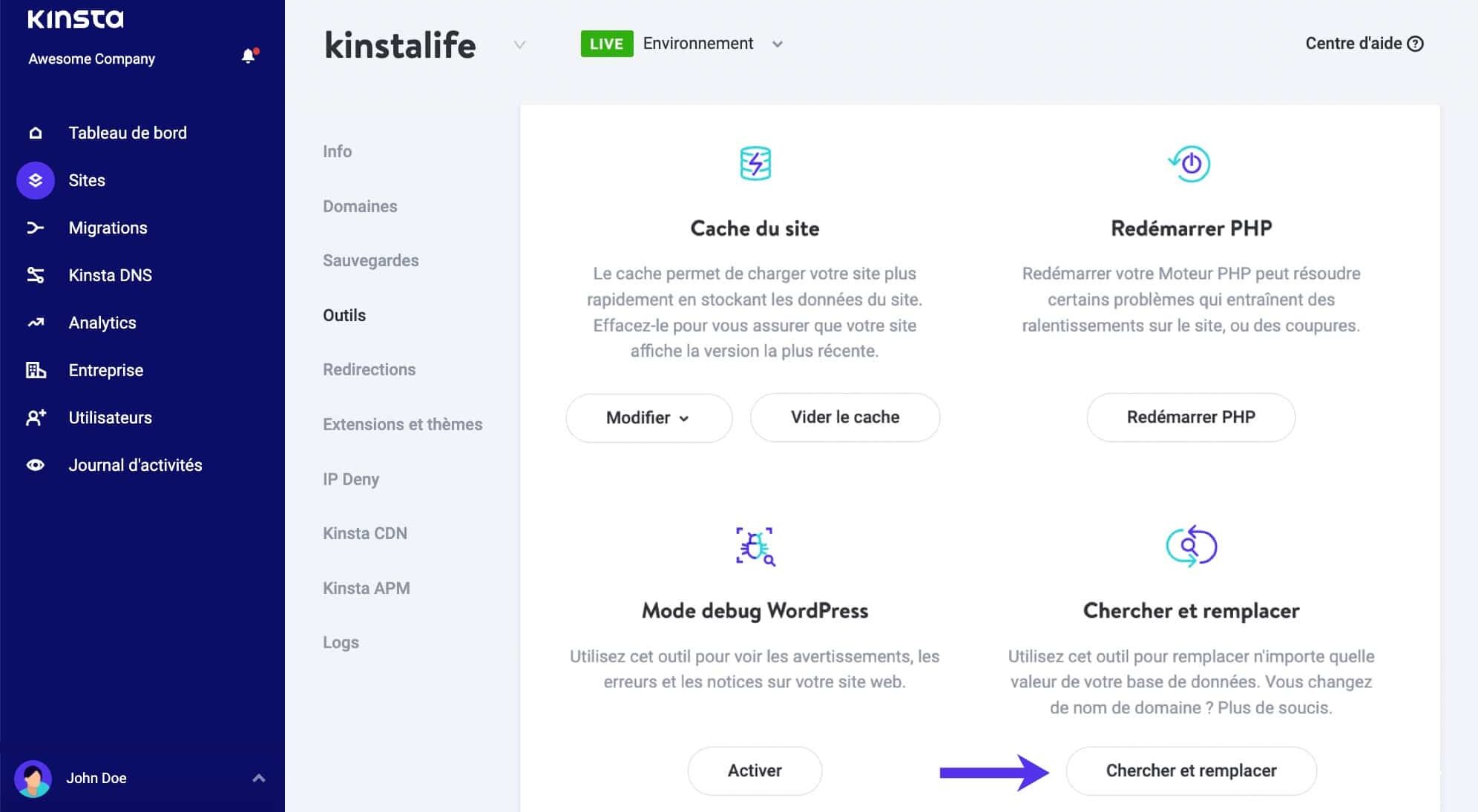This screenshot has width=1478, height=812.
Task: Select the Sites sidebar icon
Action: point(35,180)
